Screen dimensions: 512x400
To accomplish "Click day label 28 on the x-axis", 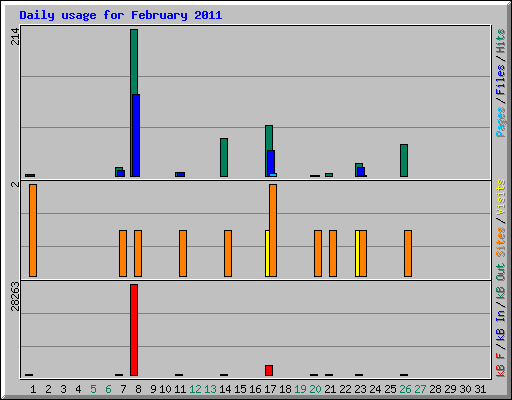I will click(x=435, y=389).
